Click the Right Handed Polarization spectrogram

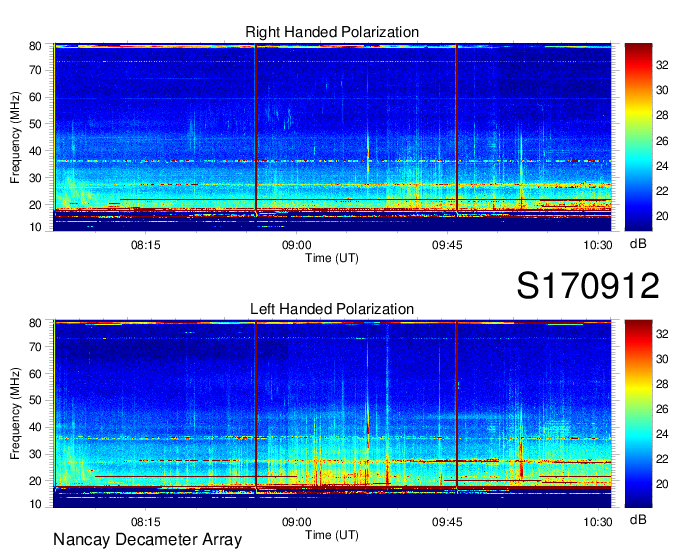[332, 137]
